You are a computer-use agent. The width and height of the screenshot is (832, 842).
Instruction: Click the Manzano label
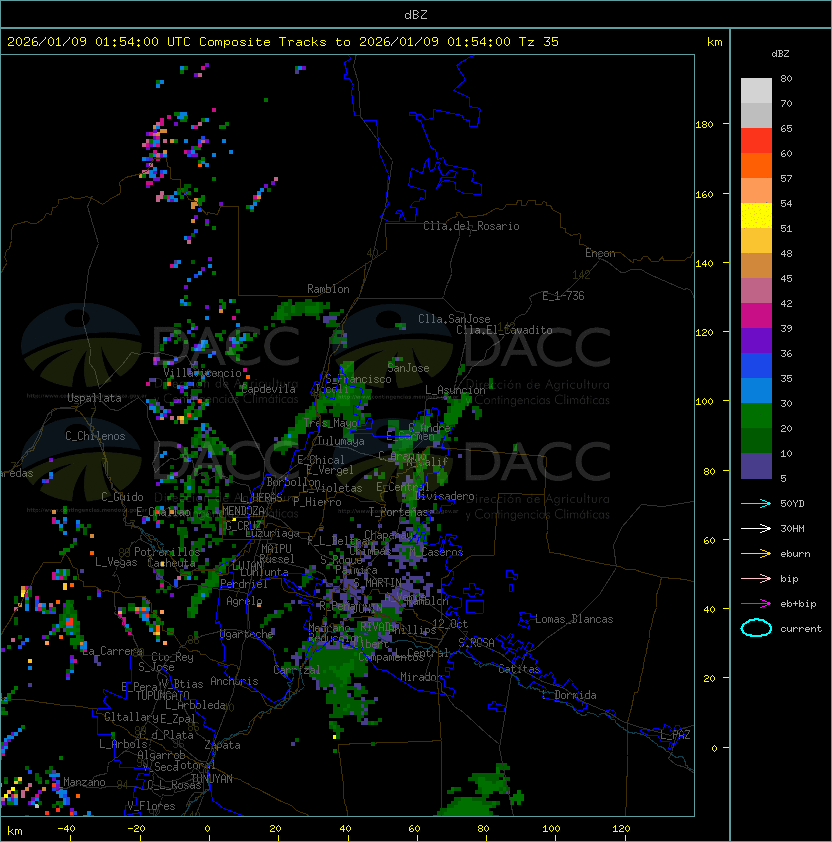pos(84,782)
